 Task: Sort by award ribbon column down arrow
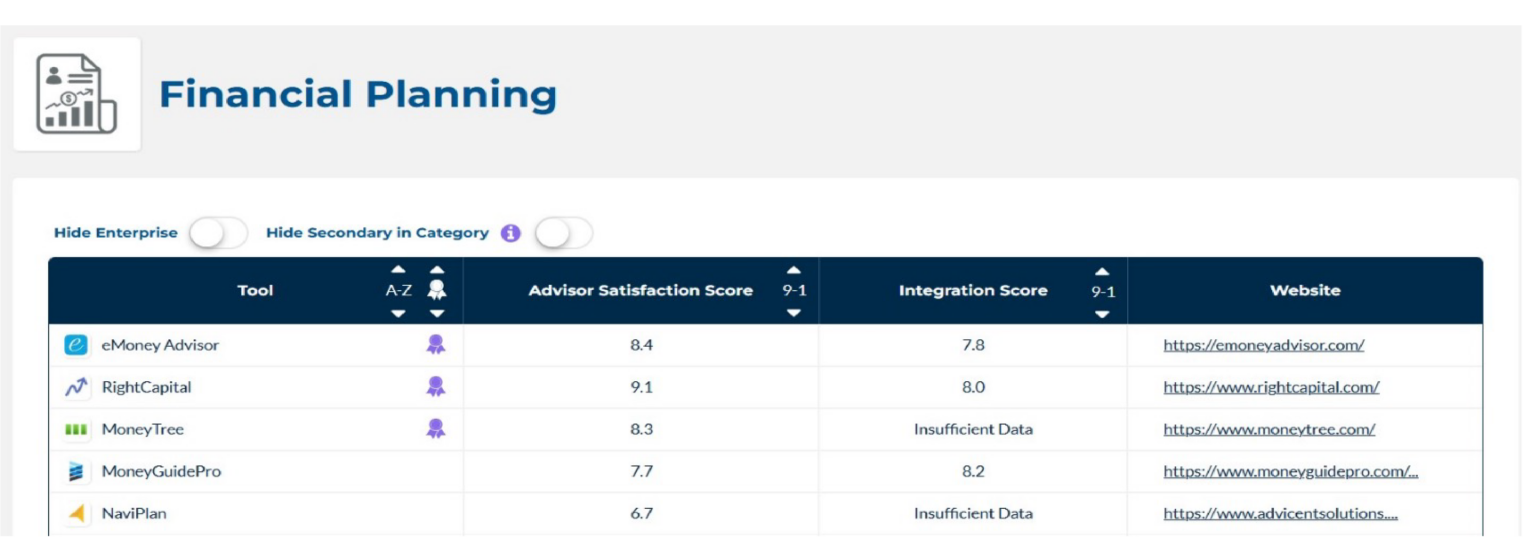click(x=437, y=313)
